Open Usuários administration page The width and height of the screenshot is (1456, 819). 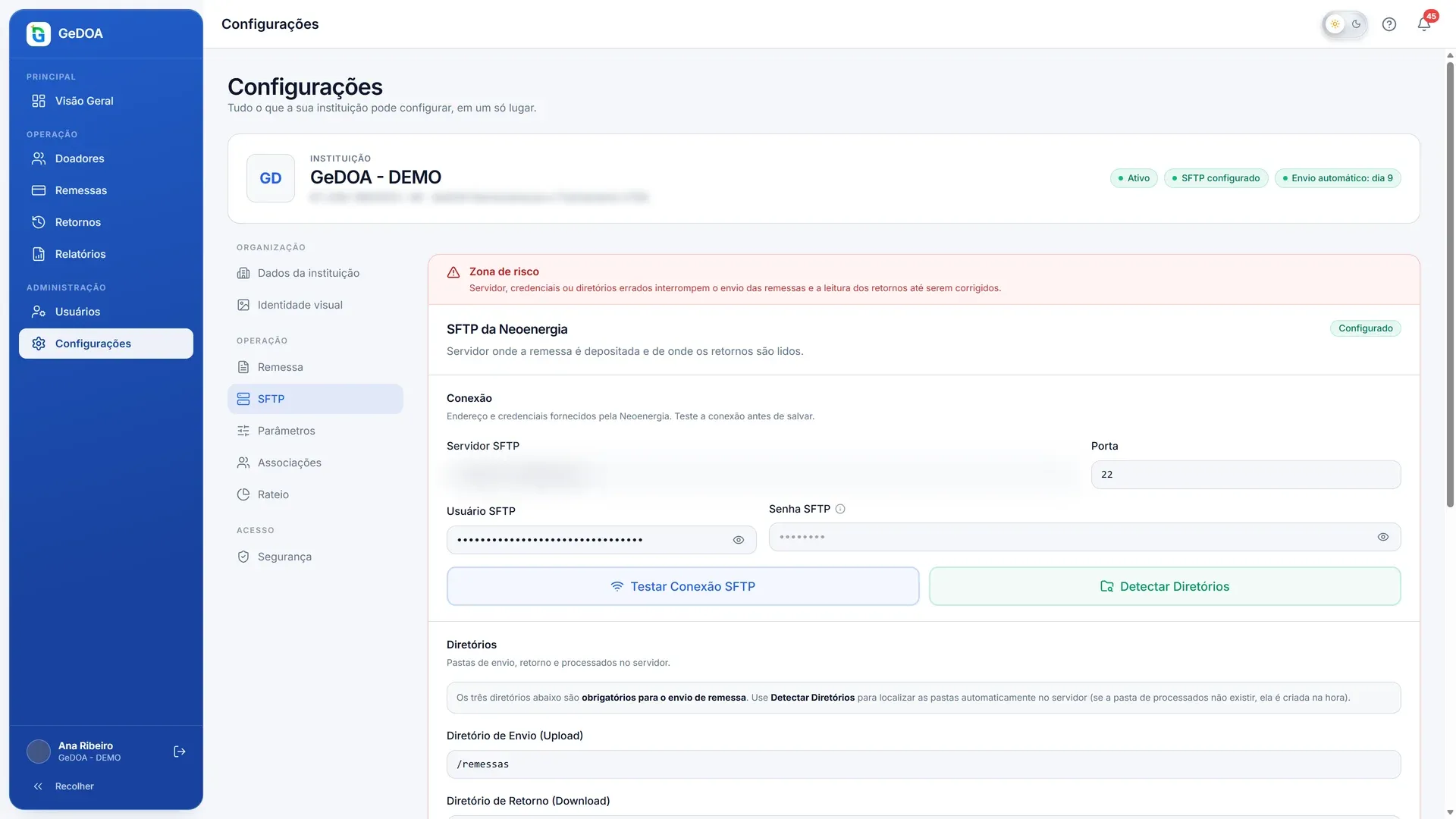(106, 312)
